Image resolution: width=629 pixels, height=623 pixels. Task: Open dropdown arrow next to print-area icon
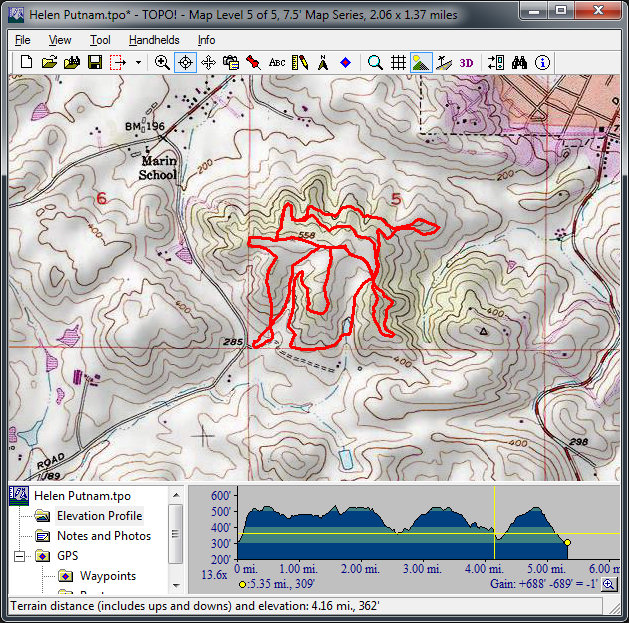(138, 62)
